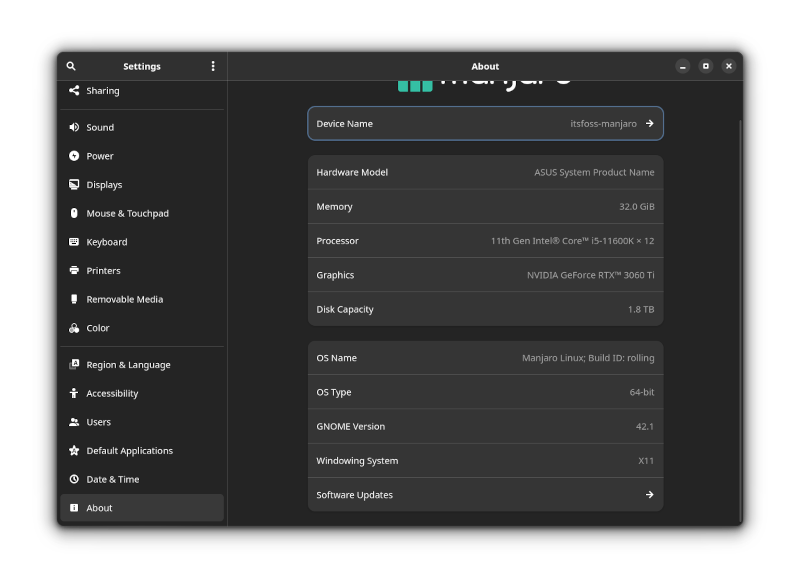The height and width of the screenshot is (588, 800).
Task: Open Mouse & Touchpad settings icon
Action: [72, 213]
